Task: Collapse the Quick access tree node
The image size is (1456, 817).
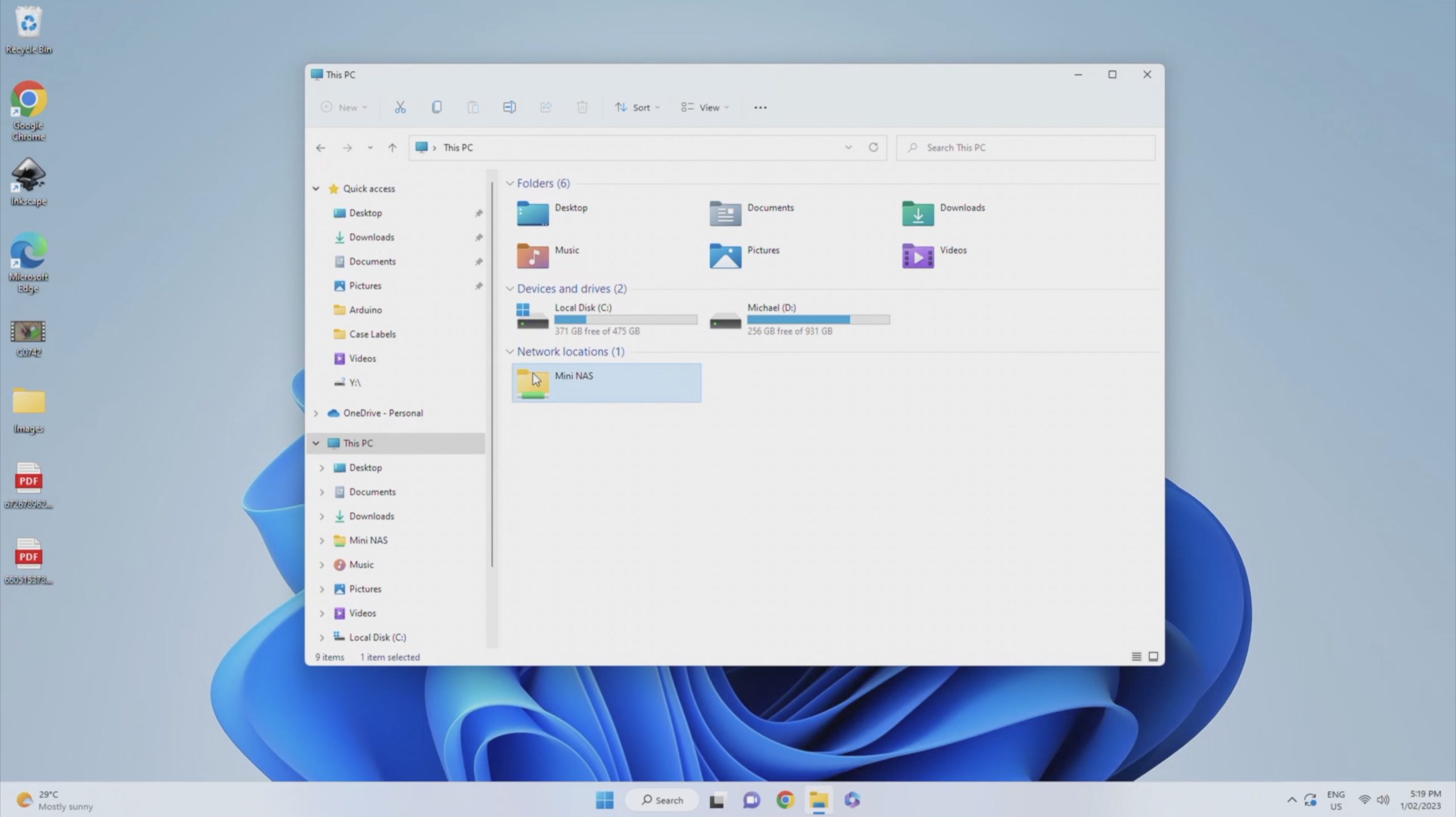Action: click(316, 188)
